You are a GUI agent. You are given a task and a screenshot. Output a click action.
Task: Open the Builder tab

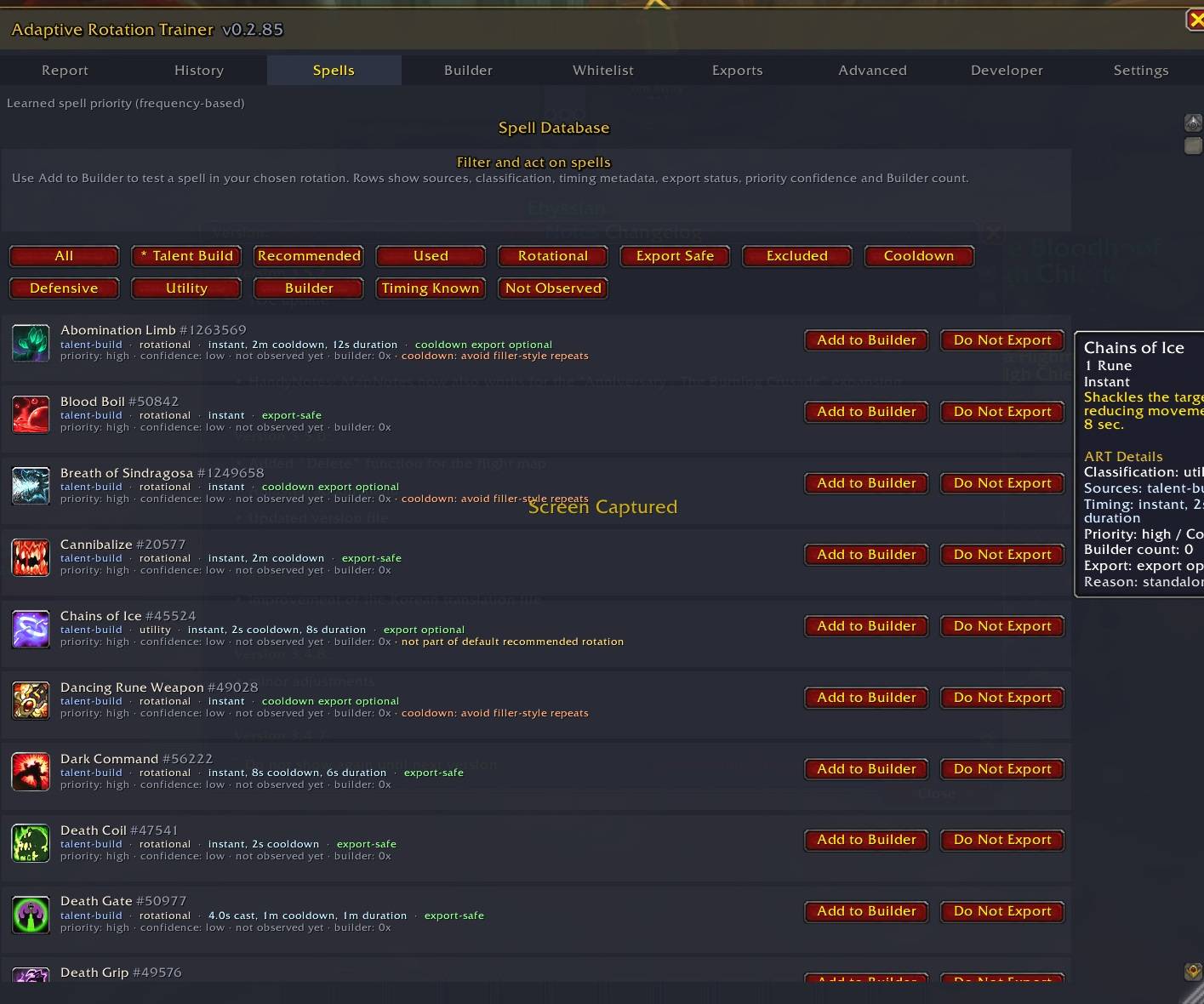[468, 70]
